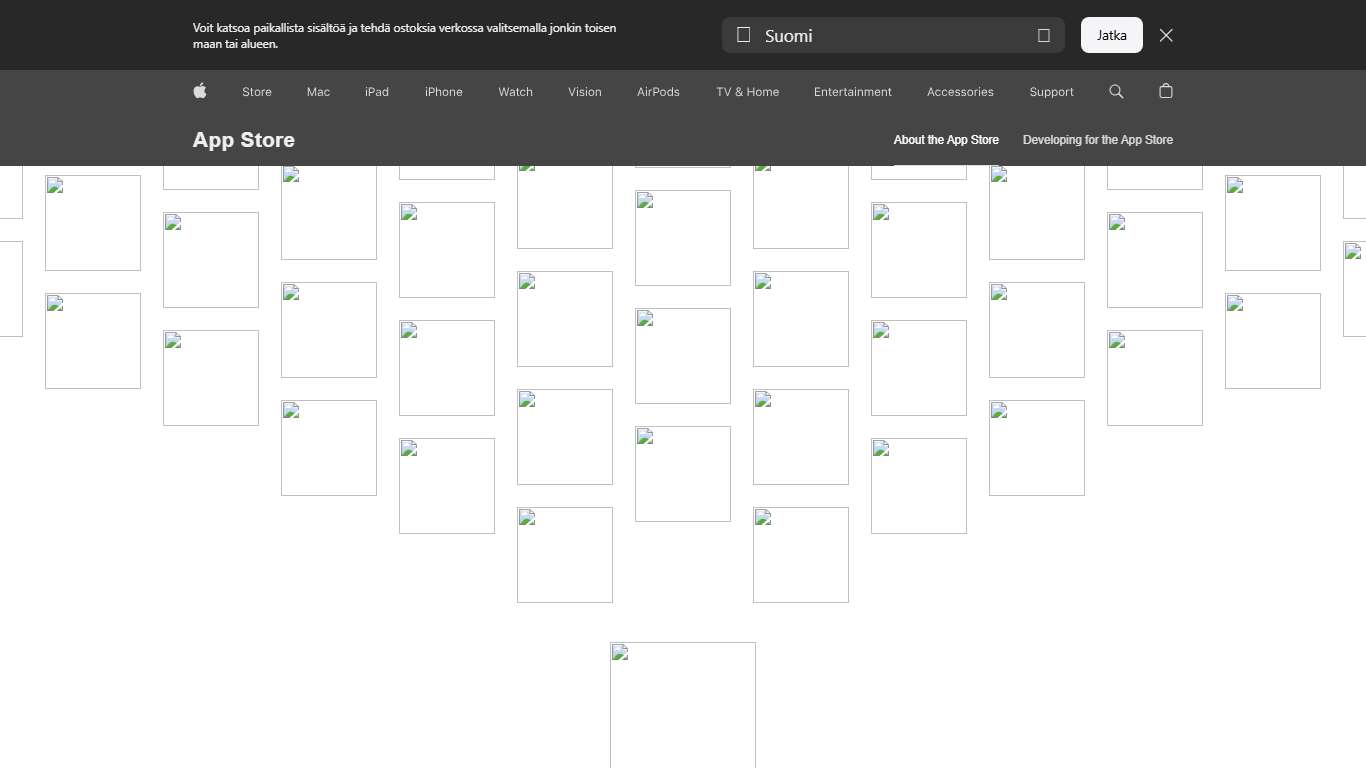Select iPhone in the navigation bar

click(x=443, y=91)
